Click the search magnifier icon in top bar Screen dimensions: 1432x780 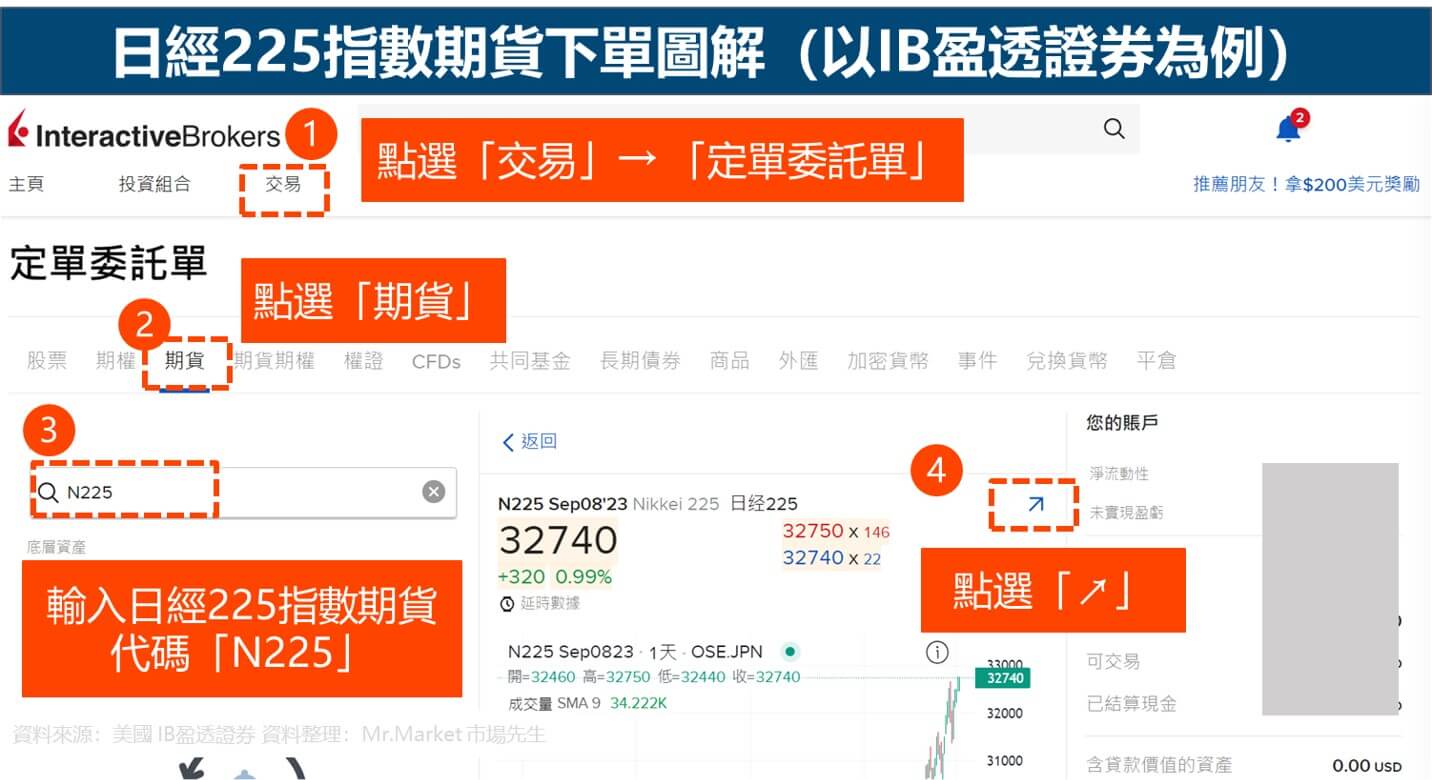(1113, 129)
